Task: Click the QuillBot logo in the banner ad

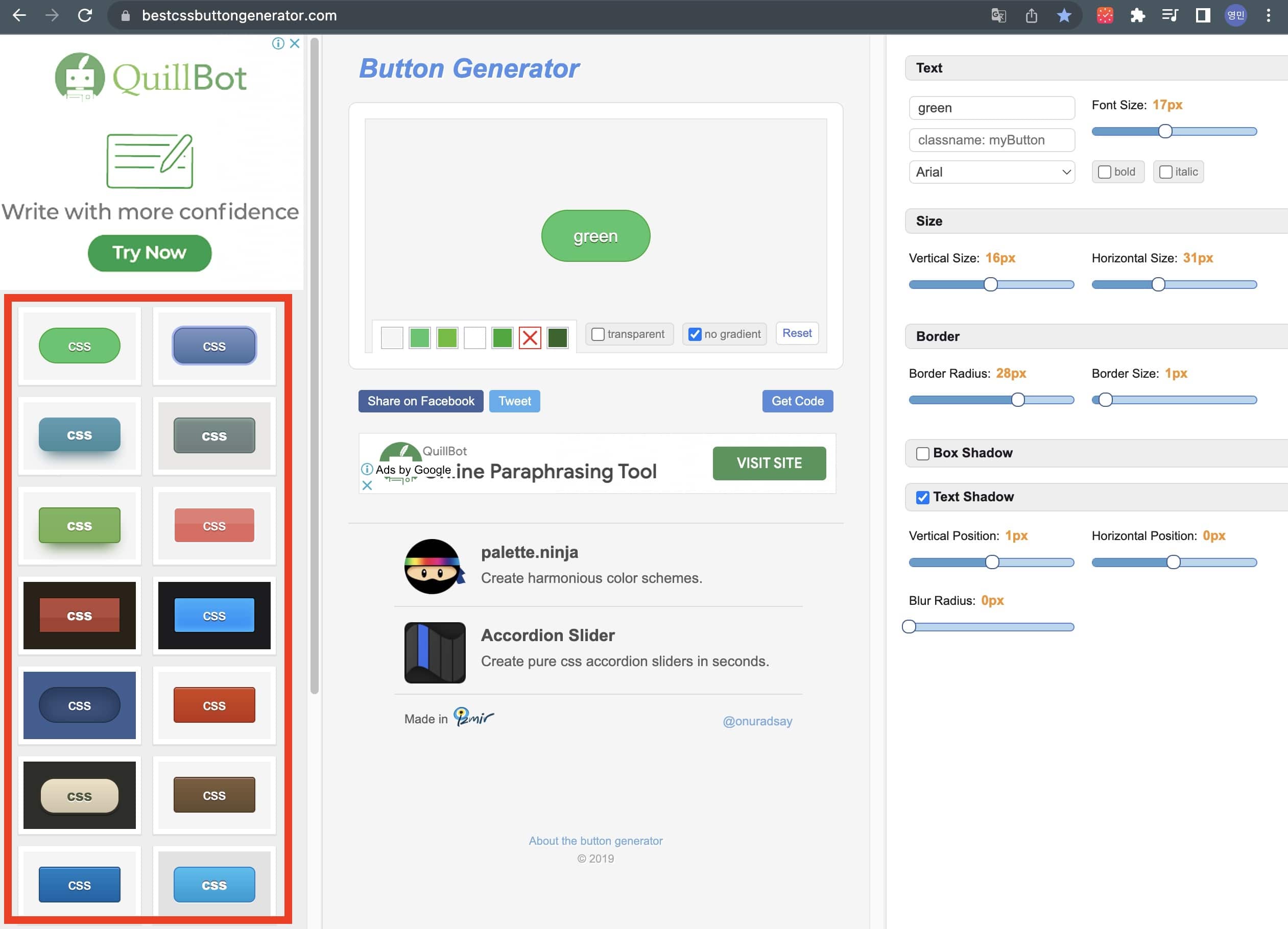Action: (400, 457)
